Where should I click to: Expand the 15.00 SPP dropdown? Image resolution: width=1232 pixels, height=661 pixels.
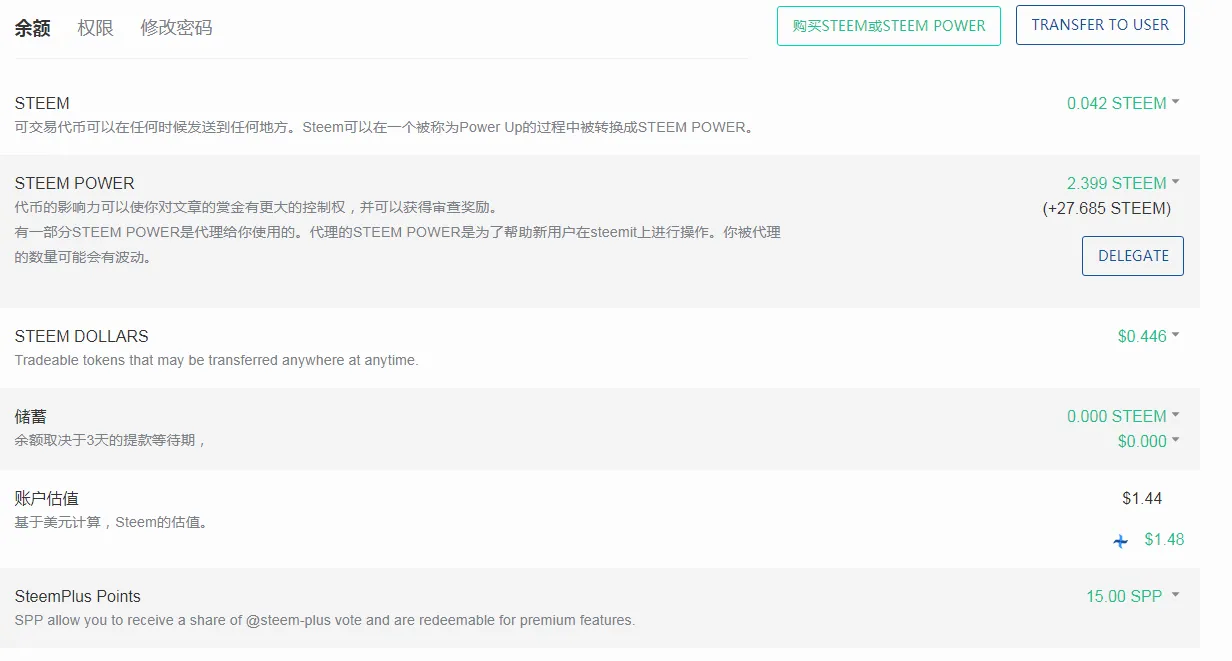point(1132,596)
